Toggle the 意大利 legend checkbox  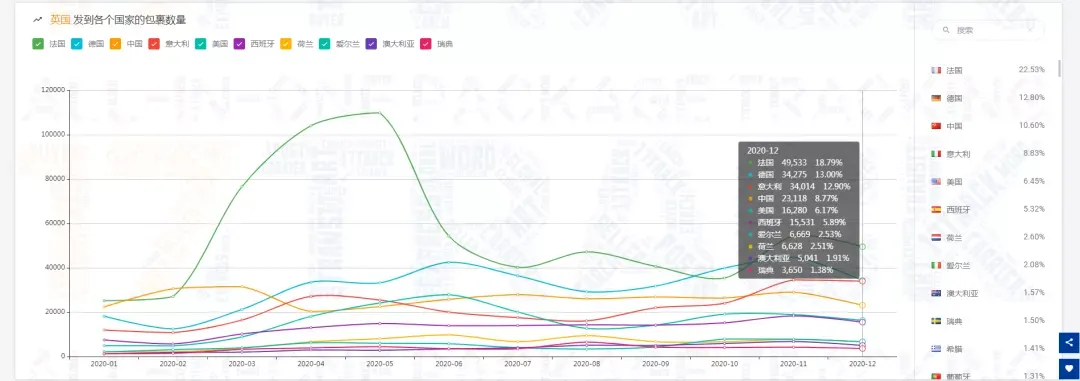(154, 43)
